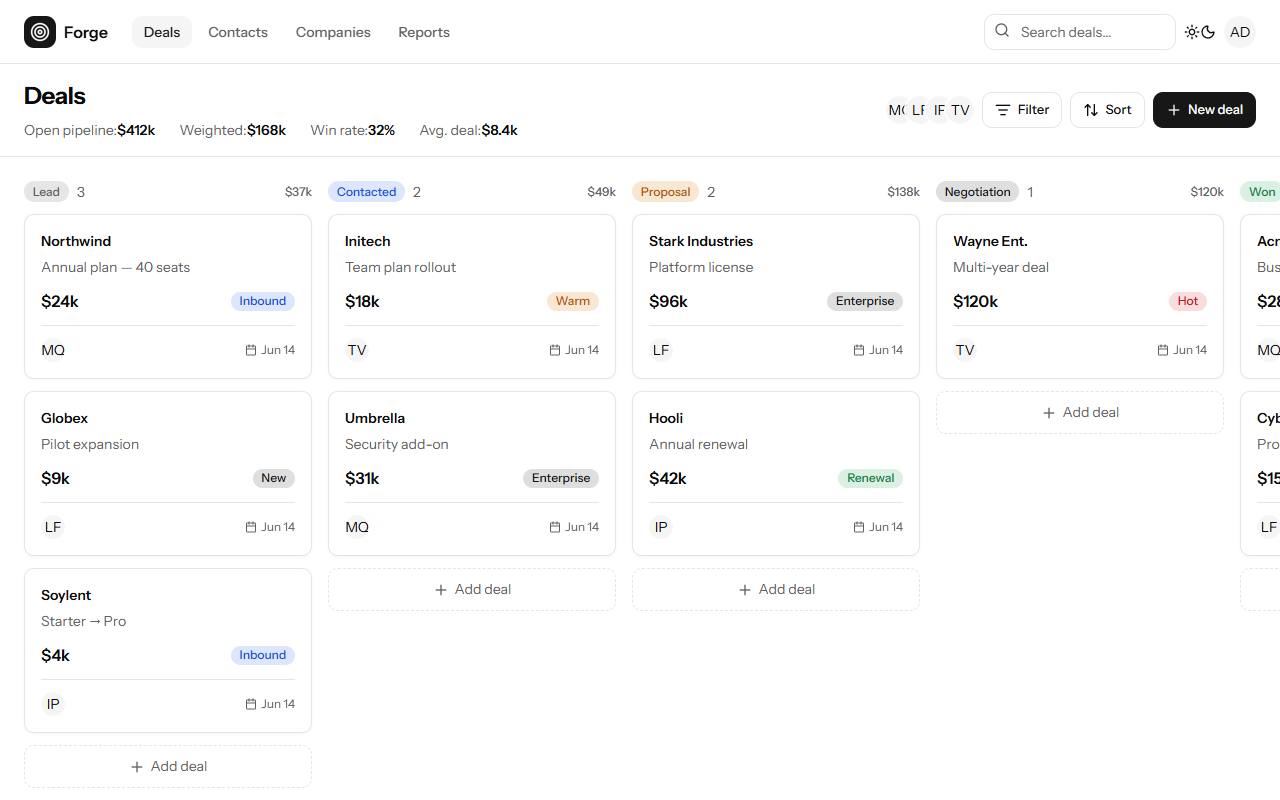The image size is (1280, 800).
Task: Click Add deal in Contacted column
Action: (472, 590)
